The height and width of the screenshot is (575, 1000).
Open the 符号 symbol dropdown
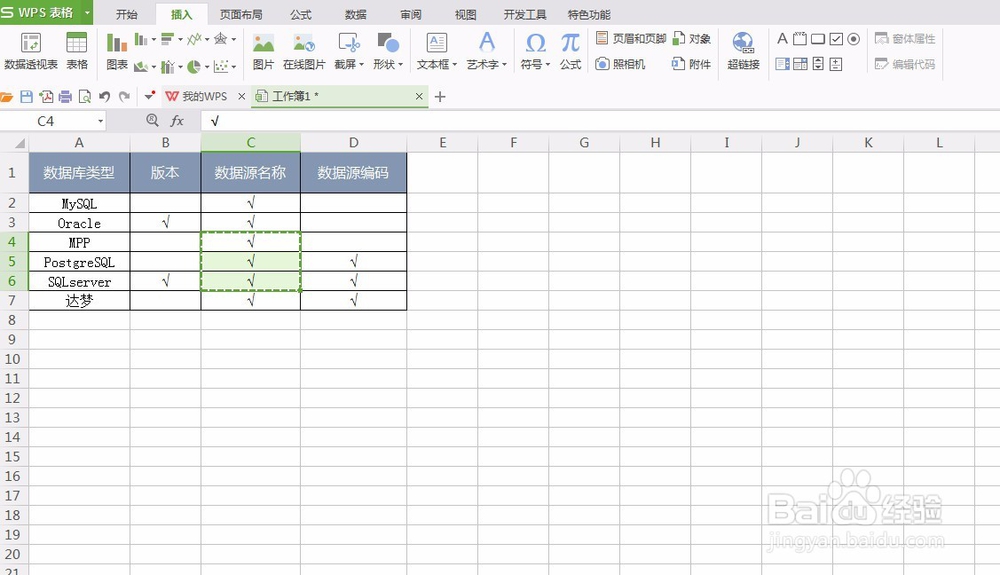[x=535, y=51]
